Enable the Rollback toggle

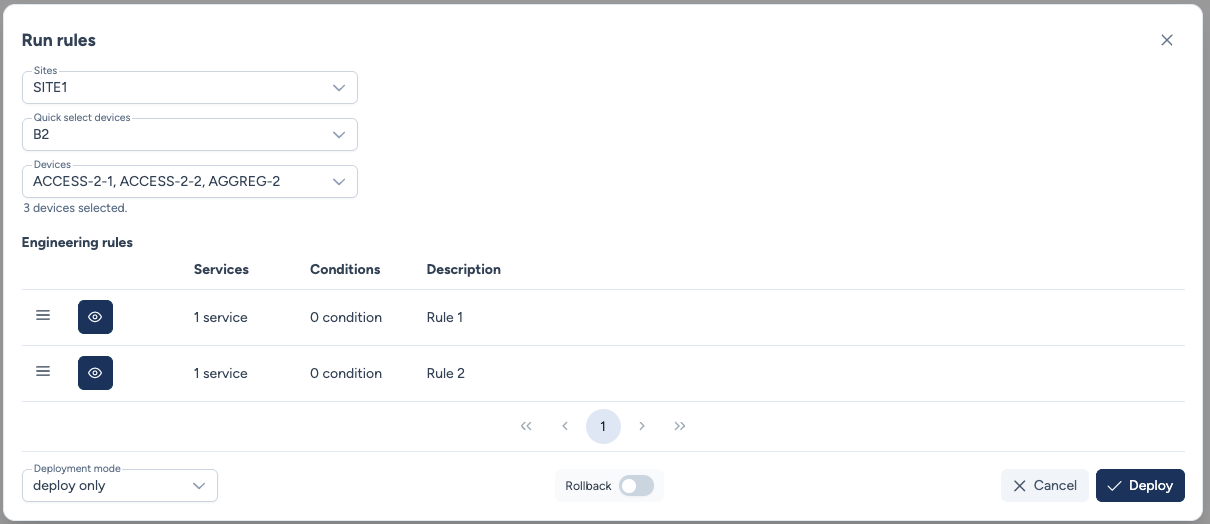(636, 486)
